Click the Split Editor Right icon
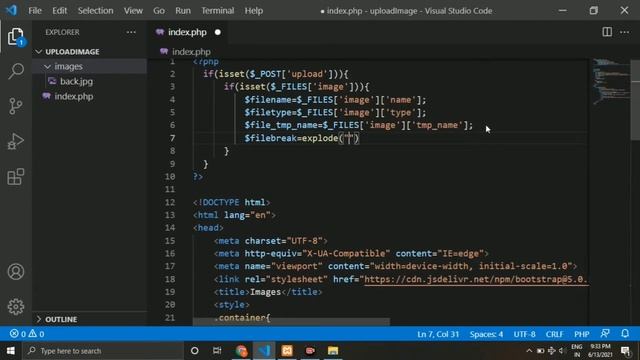640x360 pixels. pos(607,32)
